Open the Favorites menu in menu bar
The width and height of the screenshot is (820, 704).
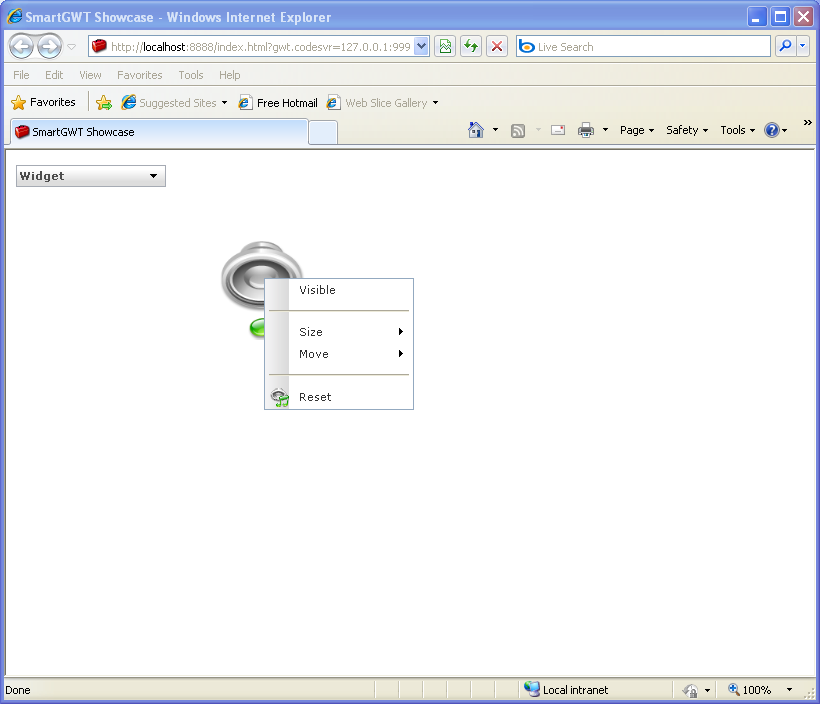click(x=140, y=75)
